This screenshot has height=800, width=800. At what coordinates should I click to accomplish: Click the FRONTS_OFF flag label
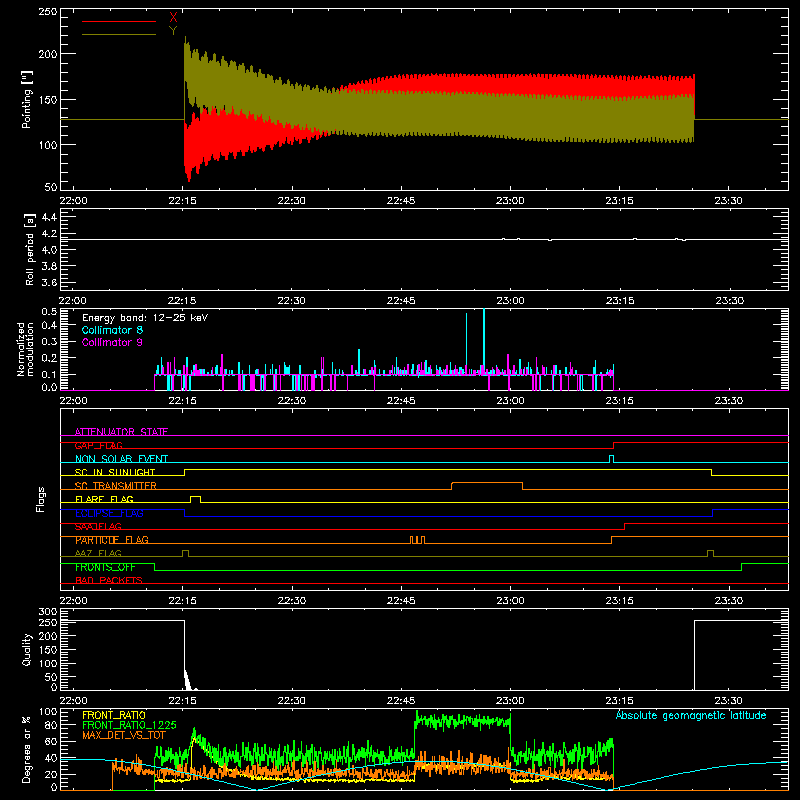click(x=105, y=567)
